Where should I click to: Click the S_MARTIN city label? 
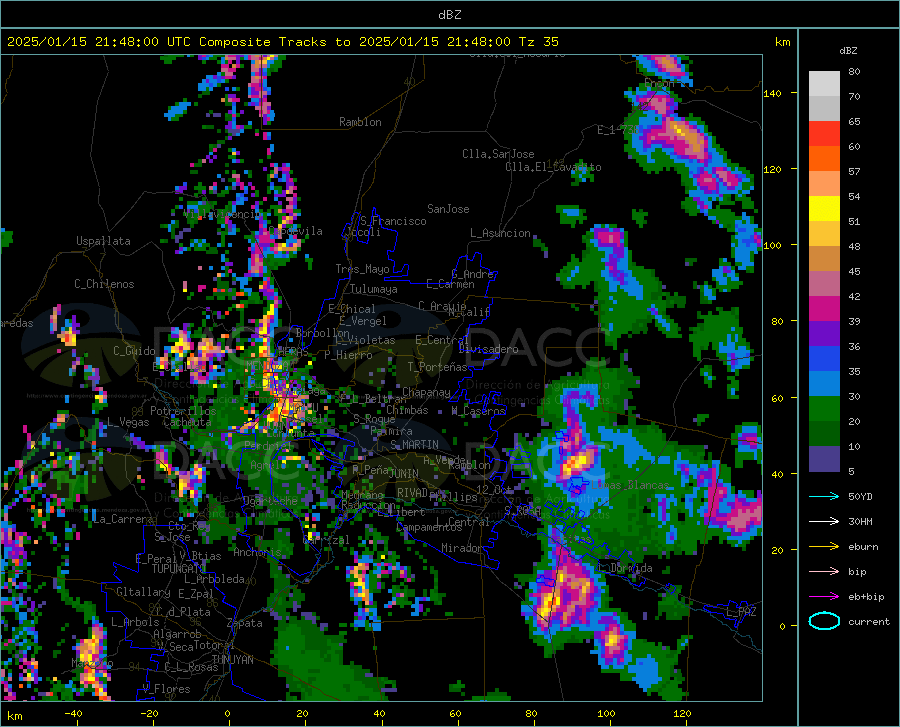414,445
